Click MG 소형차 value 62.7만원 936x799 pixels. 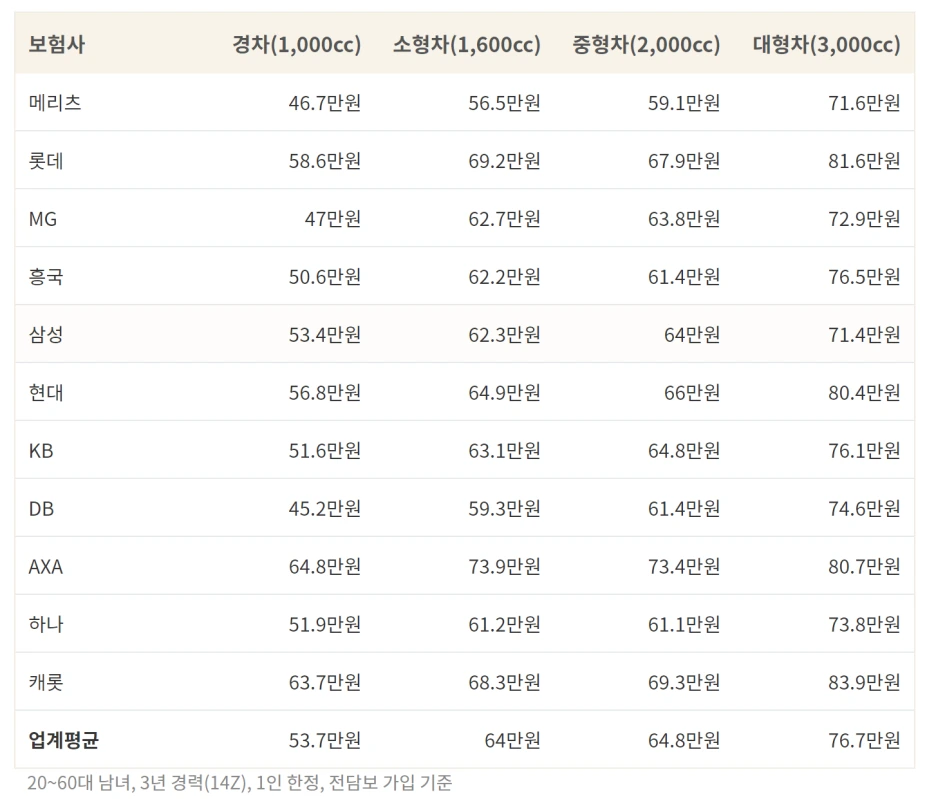coord(504,219)
